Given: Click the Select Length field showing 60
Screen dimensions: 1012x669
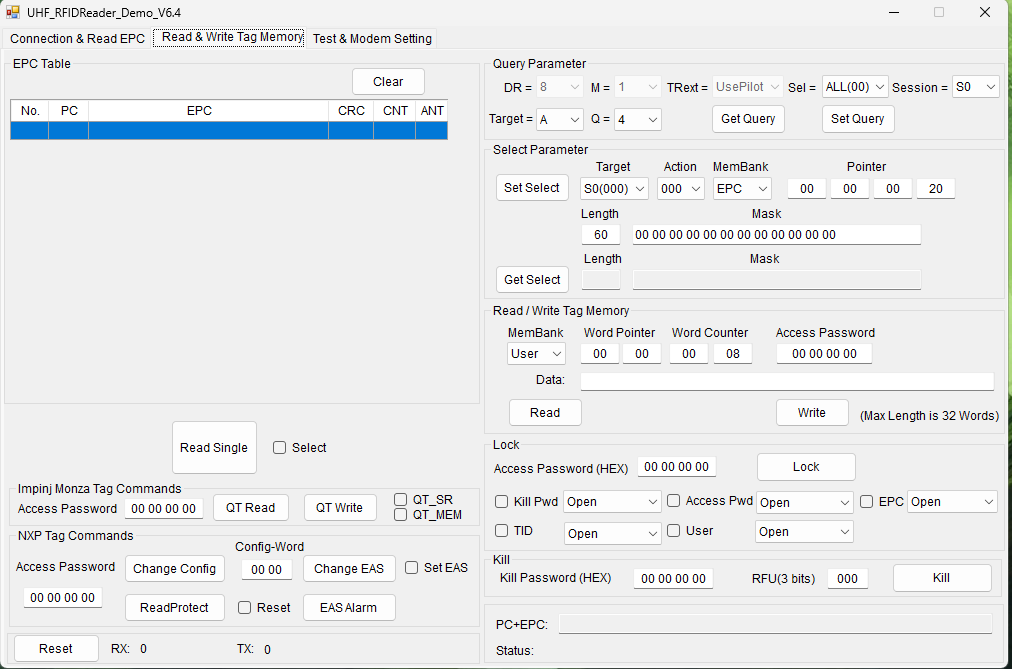Looking at the screenshot, I should [x=601, y=235].
